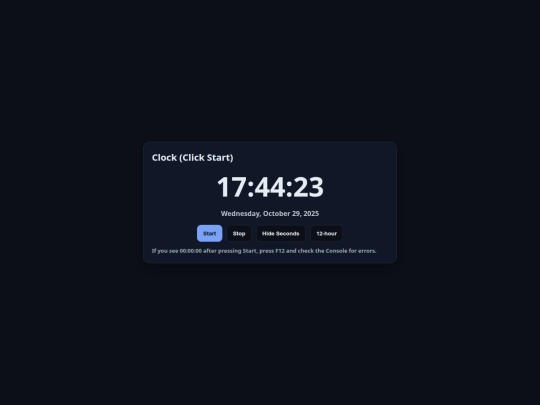Click 00:00:00 in the hint text
The height and width of the screenshot is (405, 540).
coord(191,251)
